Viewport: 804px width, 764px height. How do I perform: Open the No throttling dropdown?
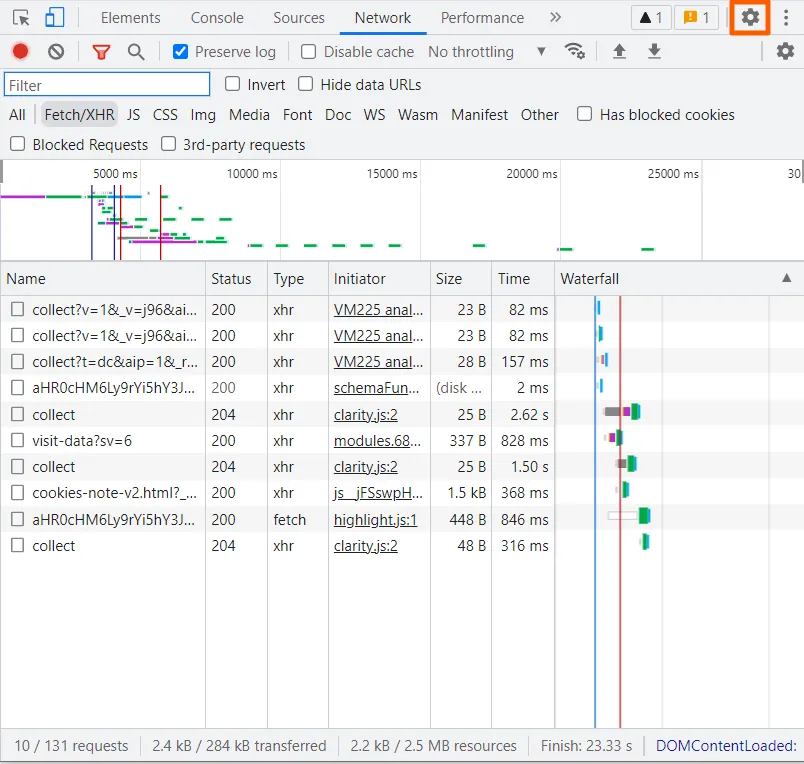coord(487,52)
